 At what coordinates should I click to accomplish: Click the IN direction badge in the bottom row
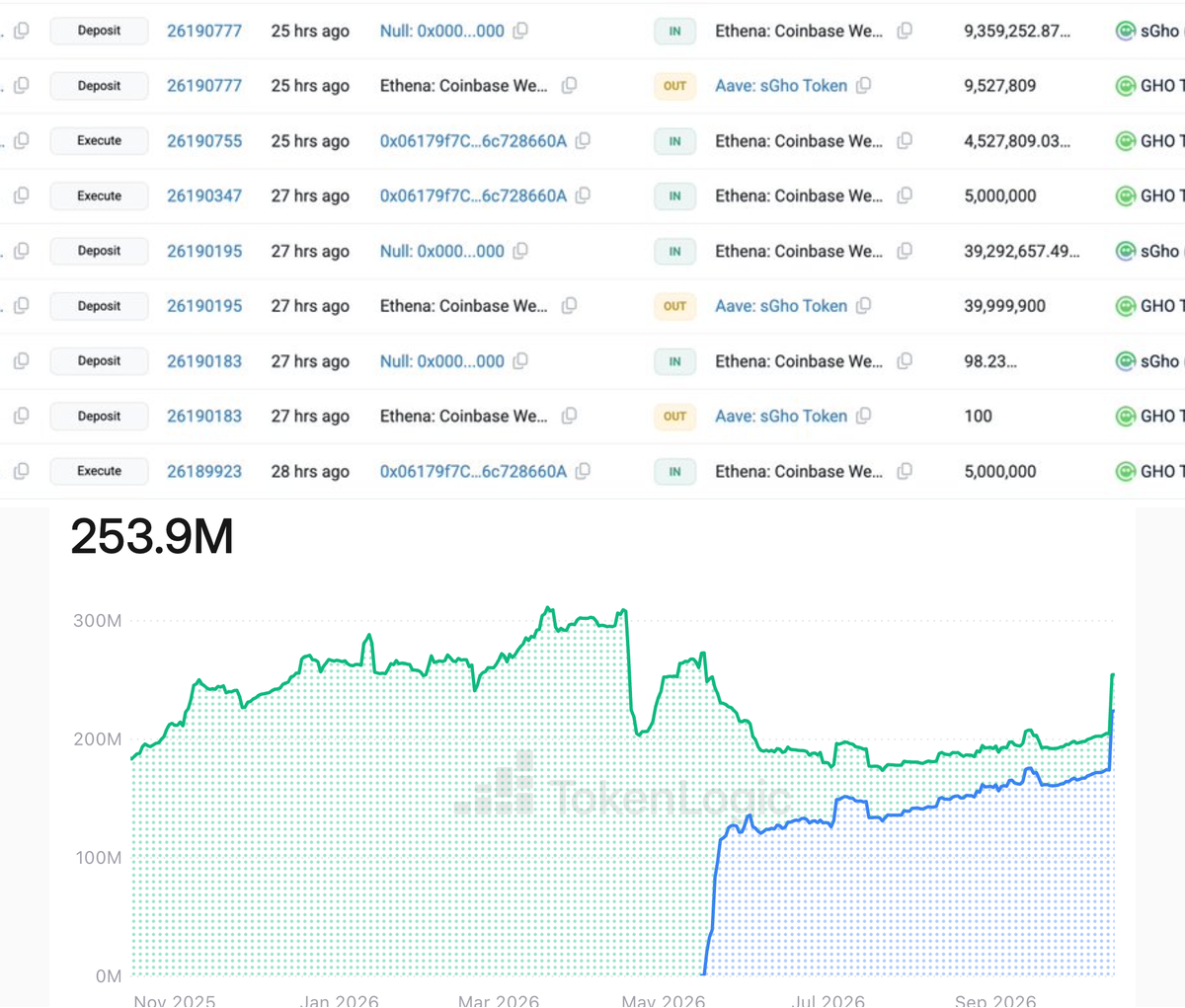pos(674,472)
